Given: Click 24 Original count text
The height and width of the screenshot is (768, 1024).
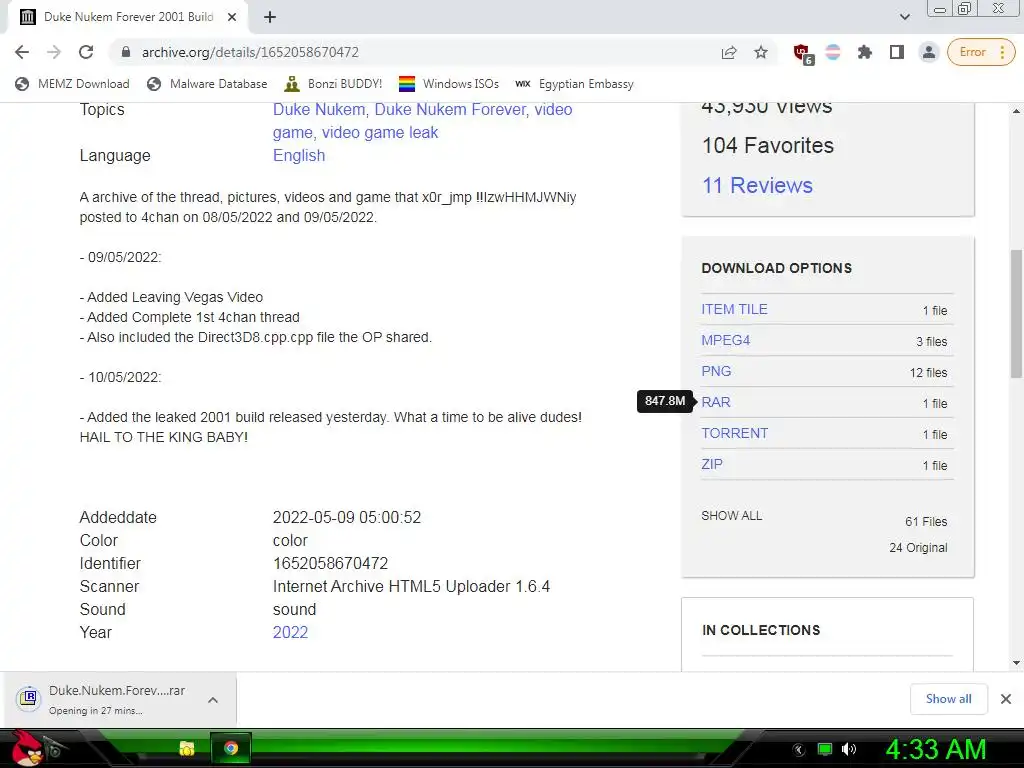Looking at the screenshot, I should [918, 548].
